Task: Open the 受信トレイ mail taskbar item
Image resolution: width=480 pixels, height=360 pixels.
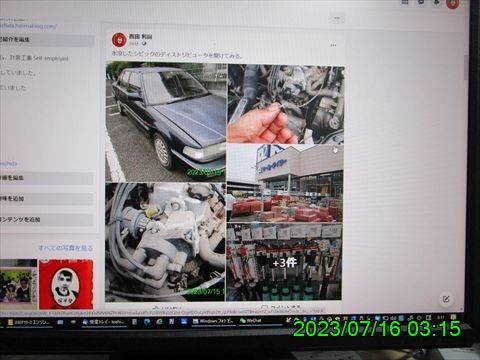Action: (104, 322)
